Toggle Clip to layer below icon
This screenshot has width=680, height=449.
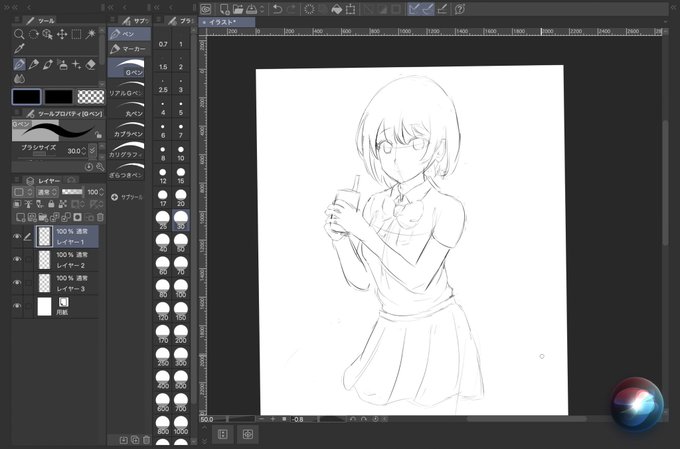click(17, 204)
